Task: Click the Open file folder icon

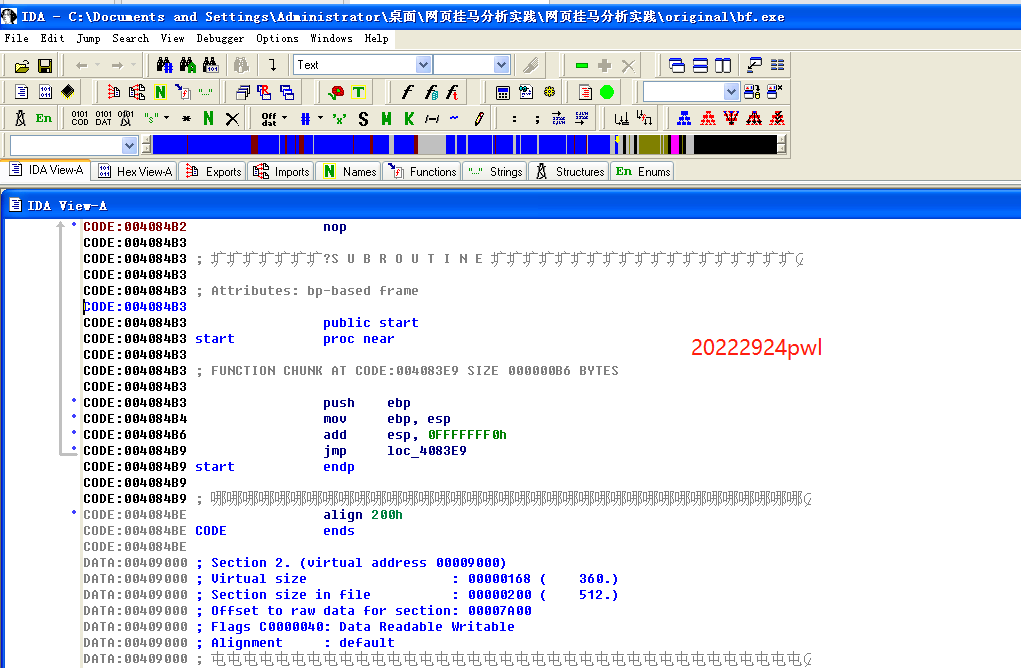Action: tap(21, 66)
